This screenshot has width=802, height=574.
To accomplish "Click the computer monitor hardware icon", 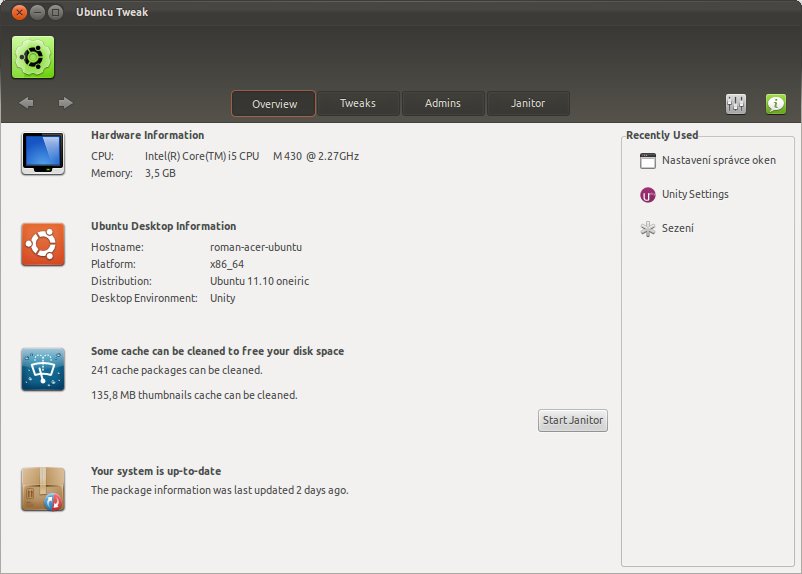I will [43, 153].
